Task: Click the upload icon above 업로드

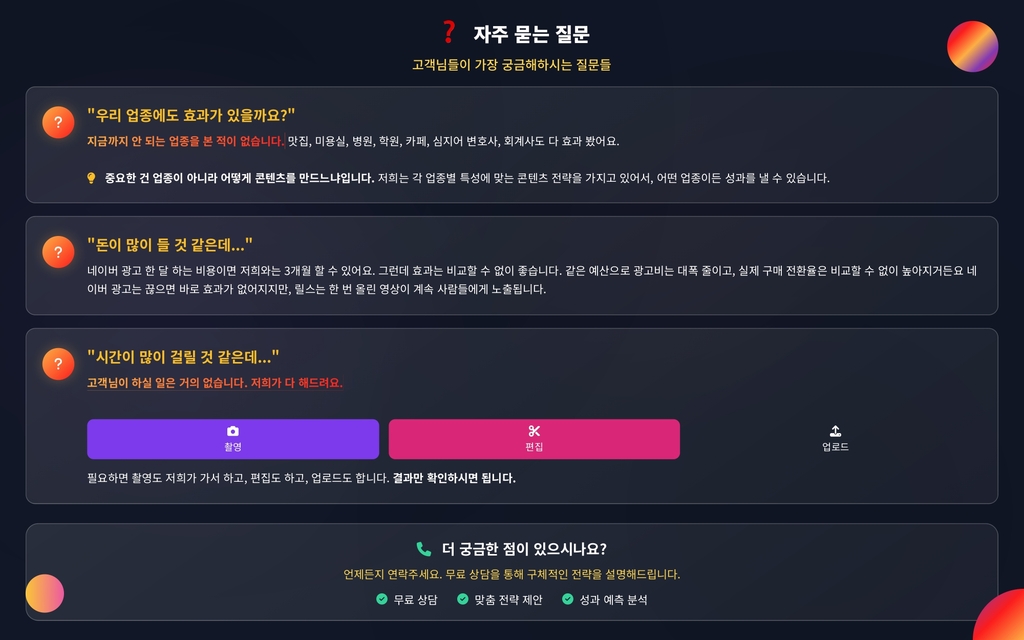Action: 835,431
